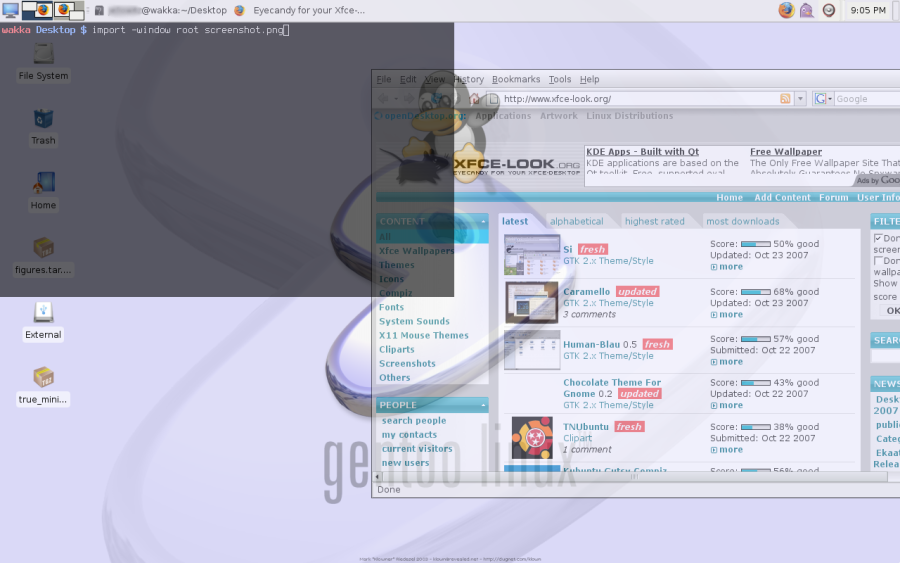
Task: Select the External USB drive desktop icon
Action: (43, 321)
